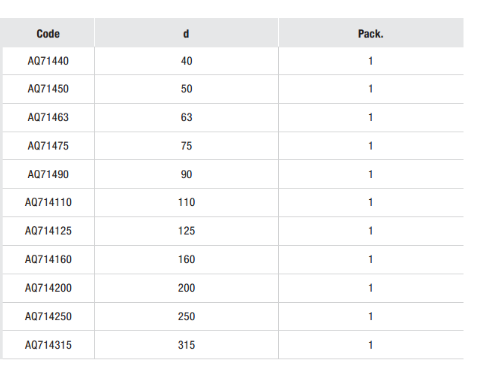Click the diameter value 200

pyautogui.click(x=186, y=288)
